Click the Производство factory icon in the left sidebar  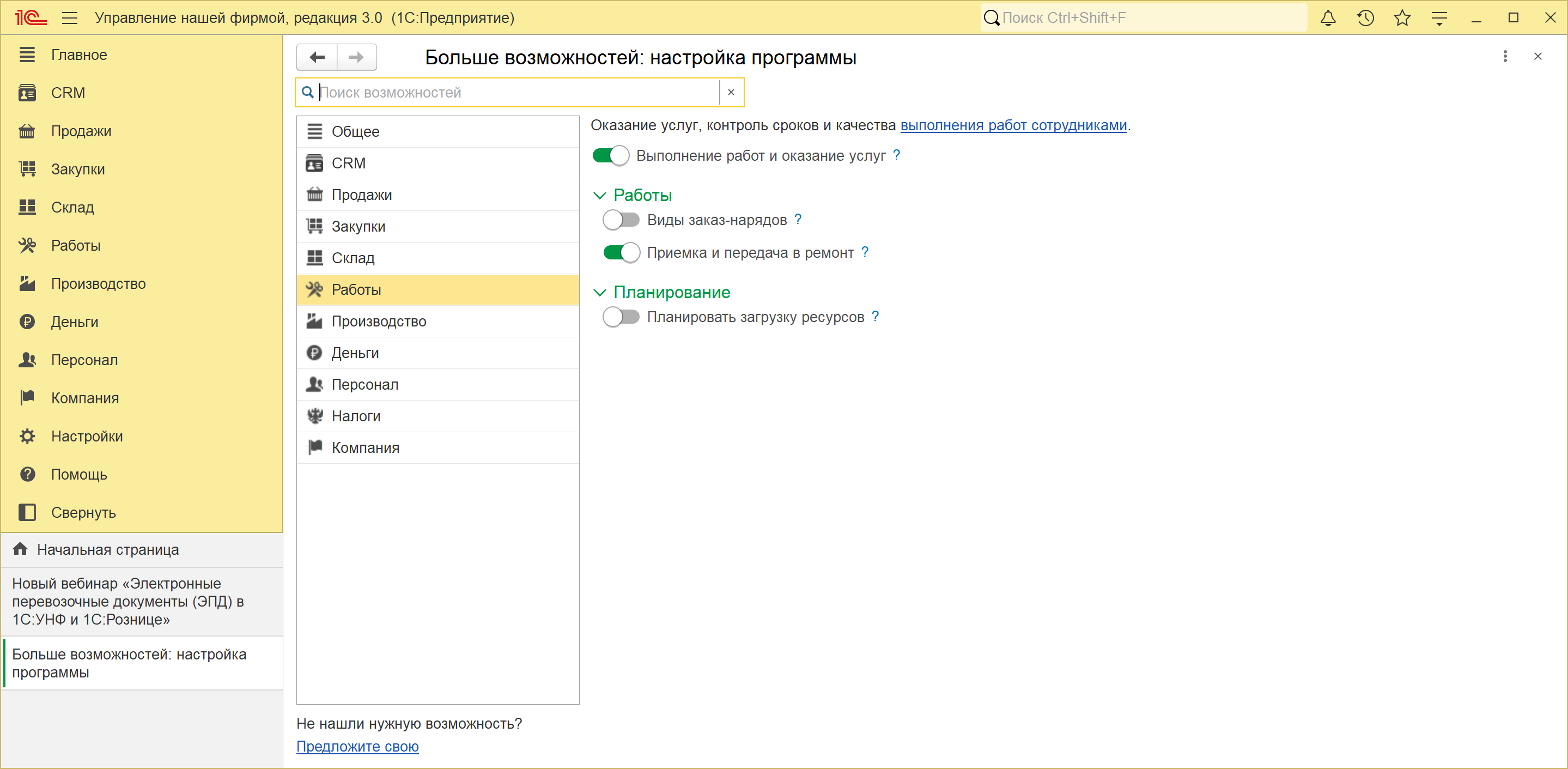[27, 283]
